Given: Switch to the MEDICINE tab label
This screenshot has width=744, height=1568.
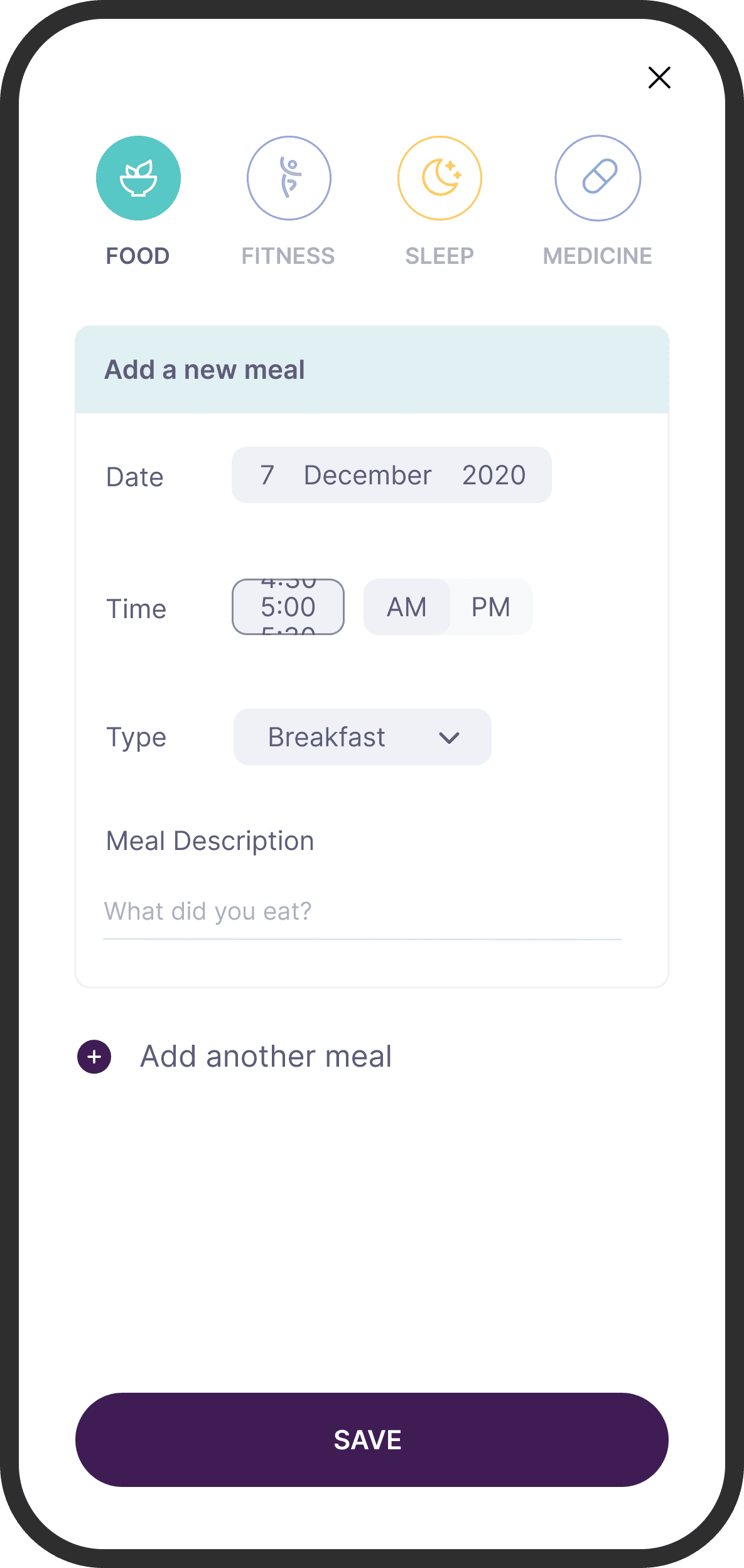Looking at the screenshot, I should tap(598, 256).
